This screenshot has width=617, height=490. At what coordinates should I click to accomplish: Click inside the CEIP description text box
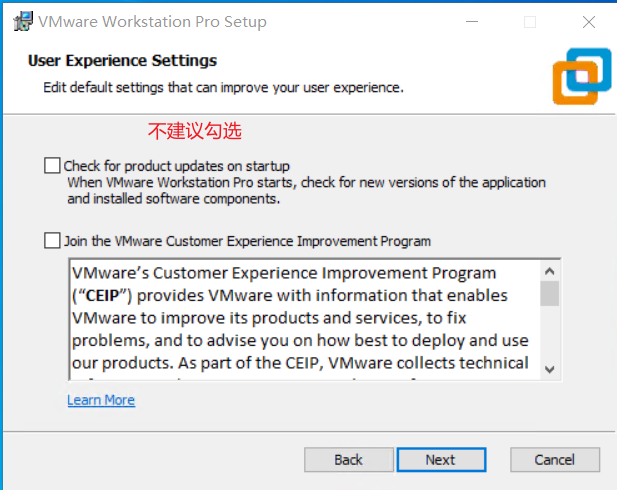point(300,320)
